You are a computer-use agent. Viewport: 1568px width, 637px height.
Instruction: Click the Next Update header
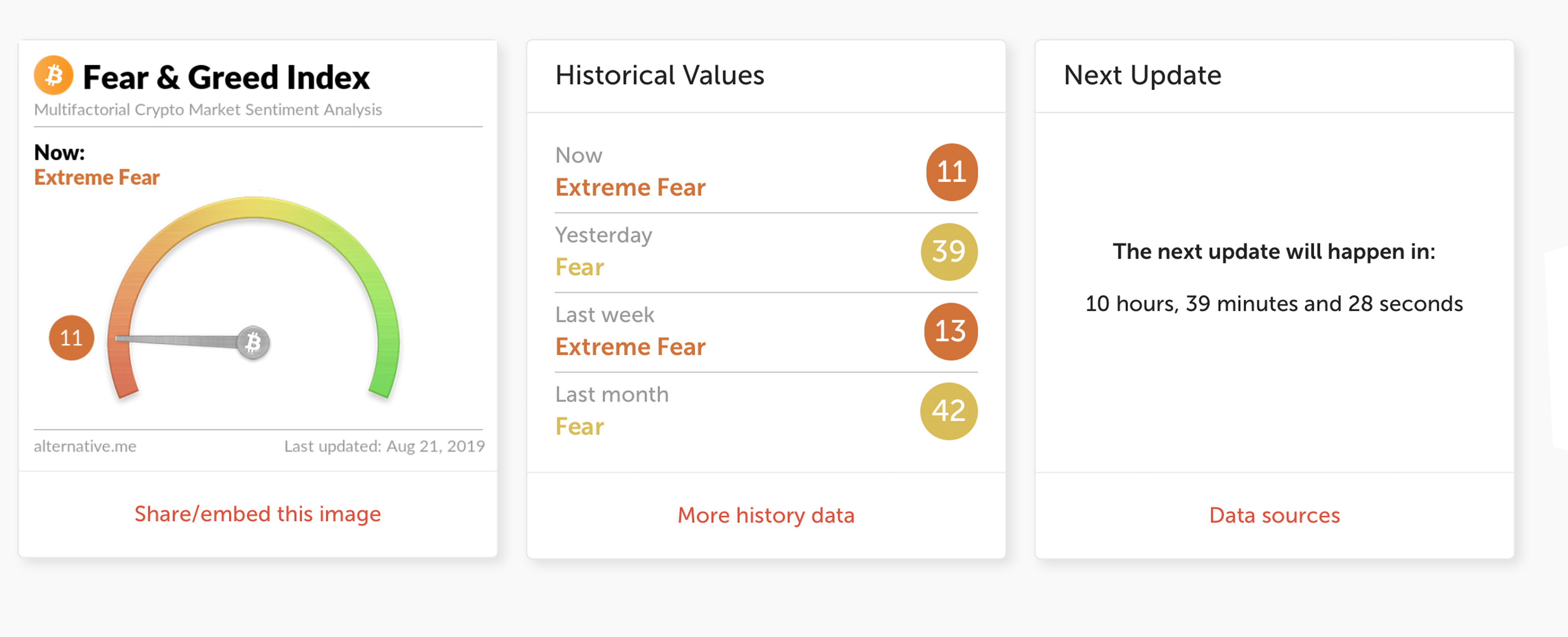pos(1142,75)
